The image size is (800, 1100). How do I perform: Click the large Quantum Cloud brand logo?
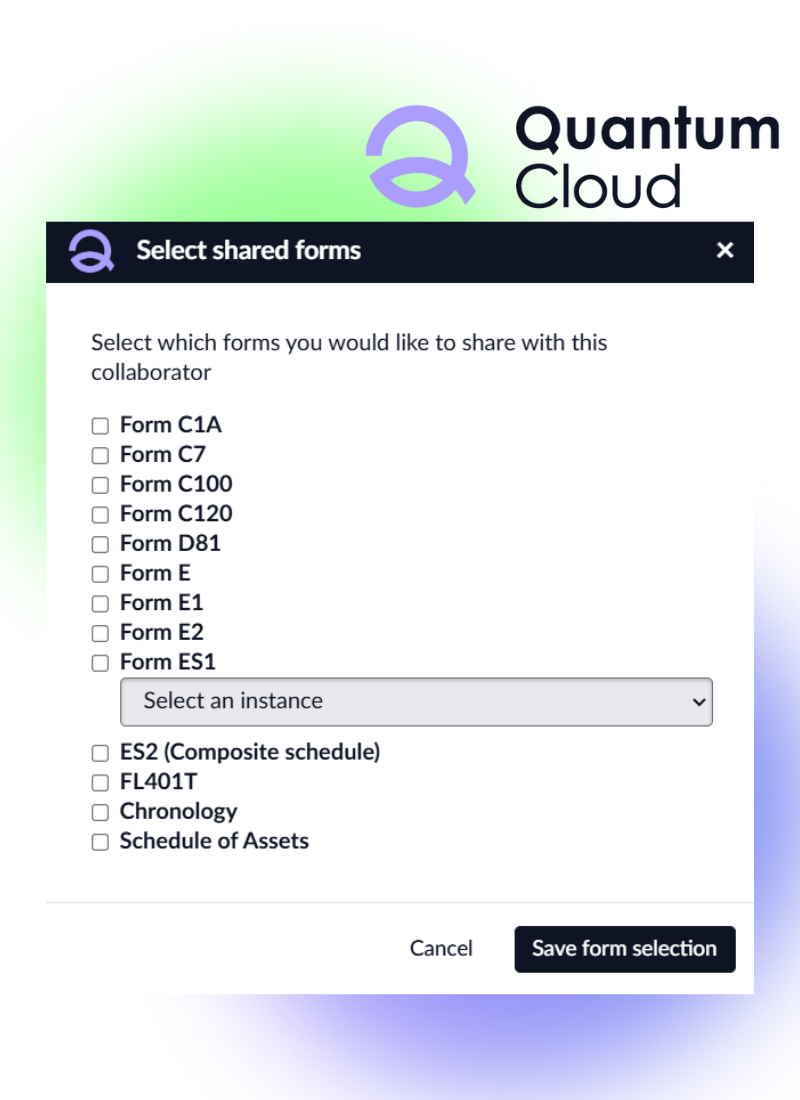[x=420, y=155]
